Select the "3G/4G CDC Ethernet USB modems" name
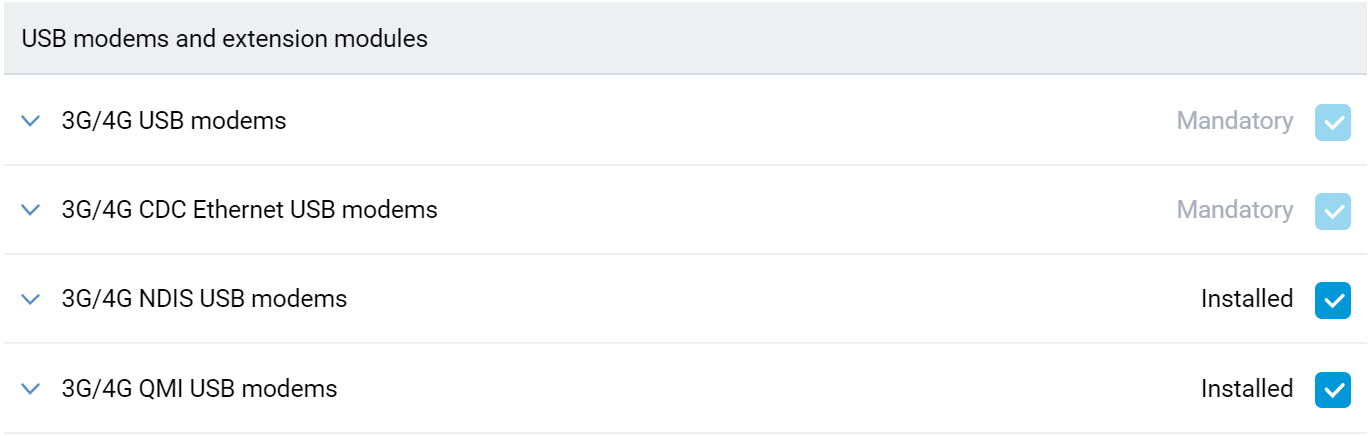This screenshot has width=1368, height=436. pyautogui.click(x=250, y=210)
